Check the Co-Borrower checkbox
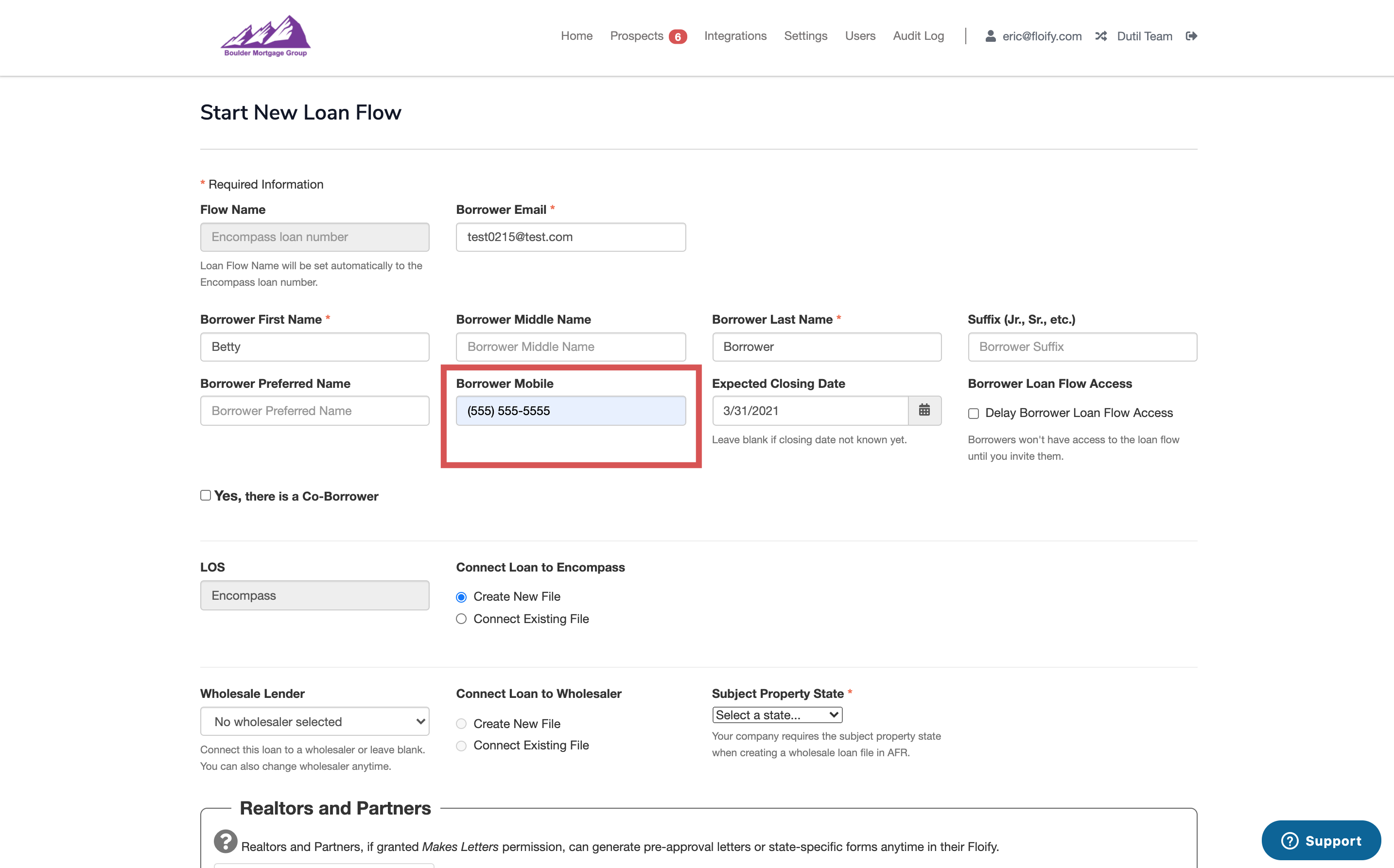The width and height of the screenshot is (1394, 868). pyautogui.click(x=206, y=495)
